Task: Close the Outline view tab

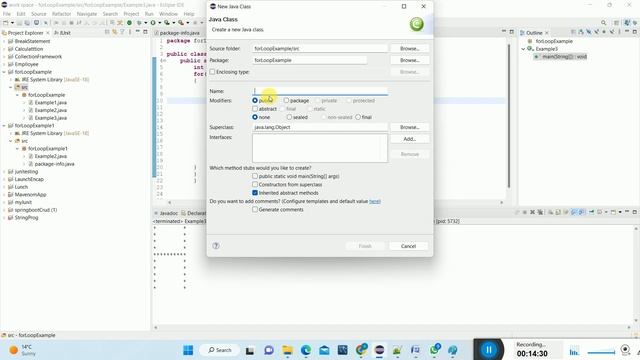Action: coord(547,33)
